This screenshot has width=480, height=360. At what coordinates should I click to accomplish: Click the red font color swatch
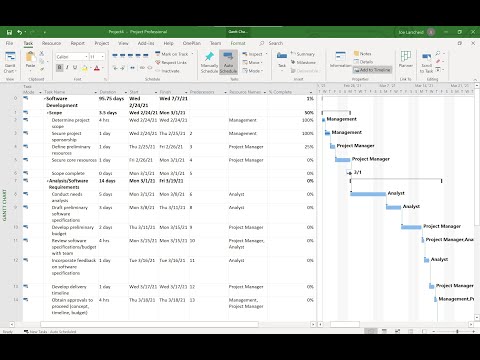point(97,68)
